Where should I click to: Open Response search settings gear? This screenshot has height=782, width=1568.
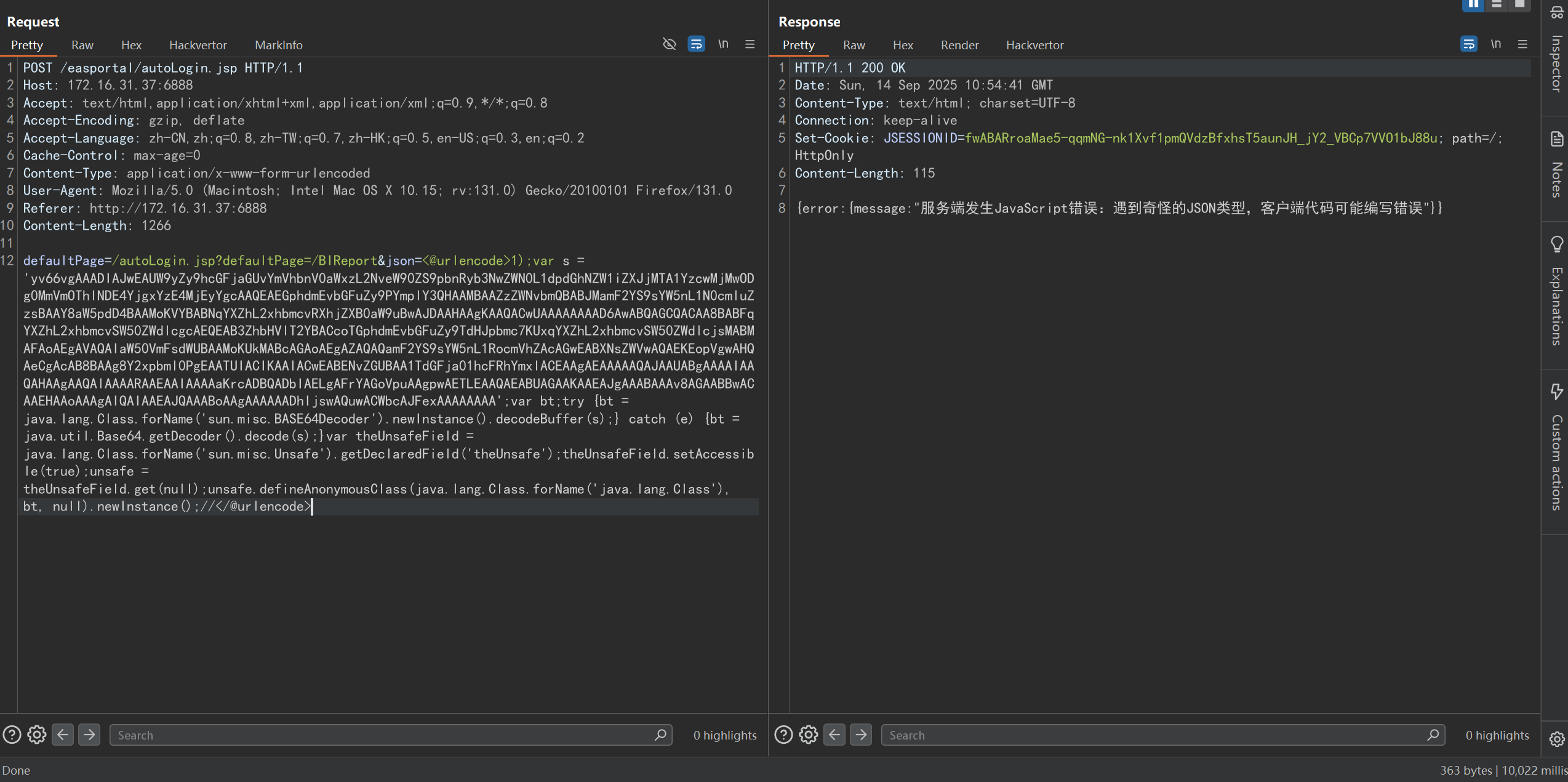[x=808, y=735]
